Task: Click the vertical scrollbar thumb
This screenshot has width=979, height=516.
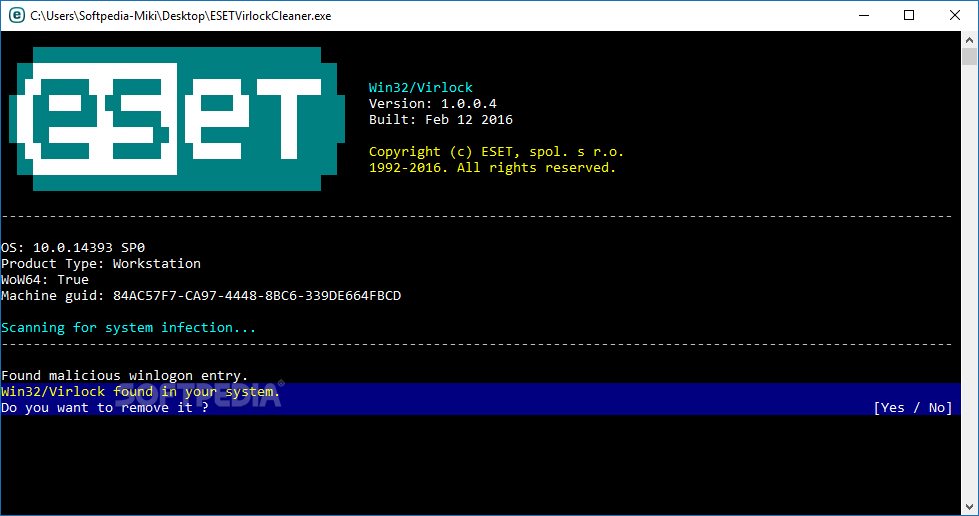Action: click(969, 57)
